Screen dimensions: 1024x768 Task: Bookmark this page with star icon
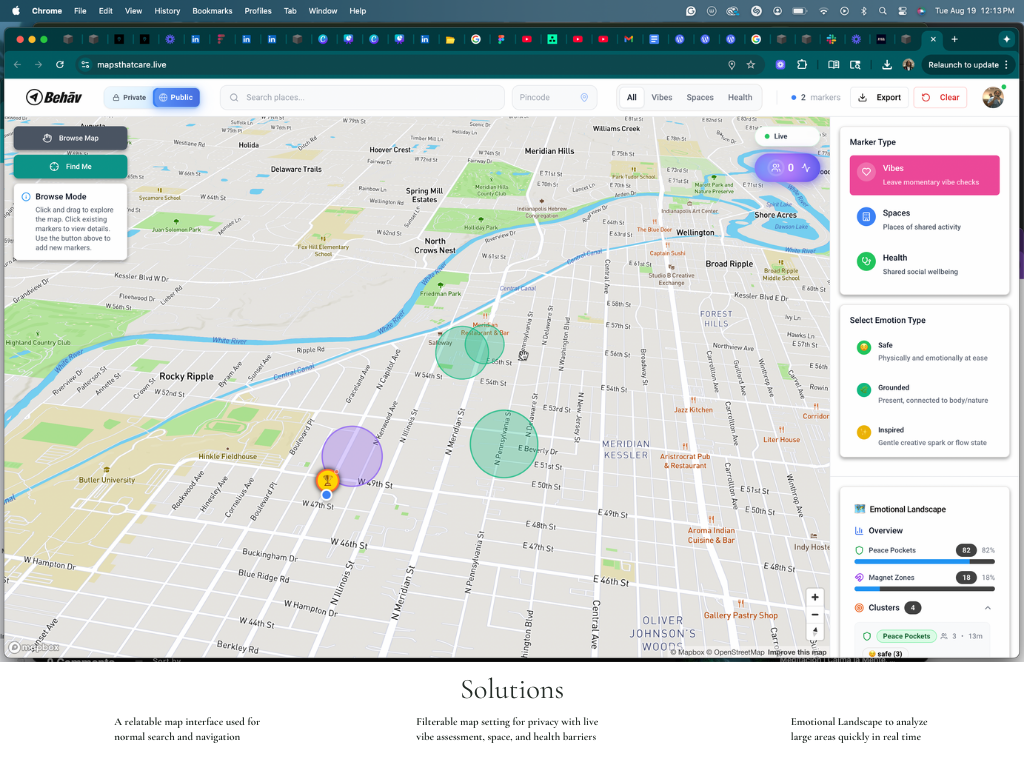[751, 65]
